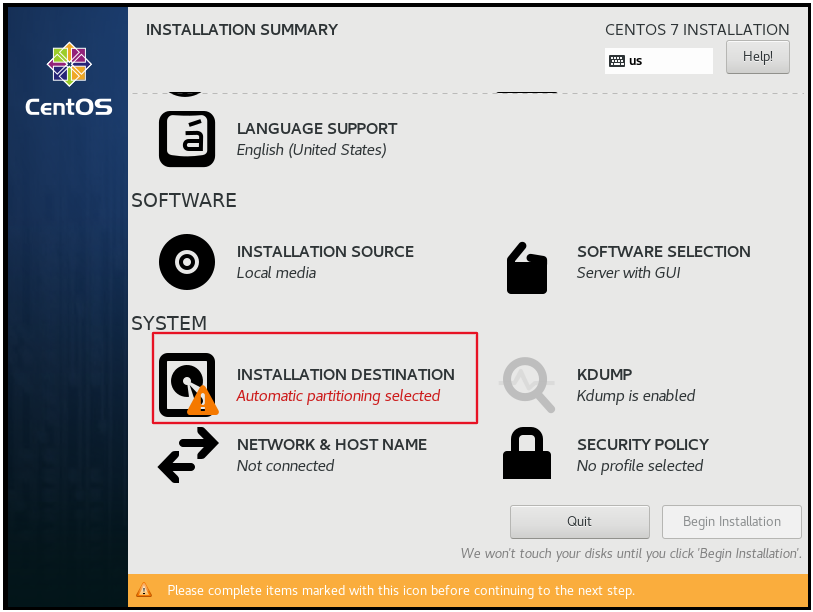The image size is (813, 612).
Task: Open Installation Destination hard drive icon
Action: coord(188,385)
